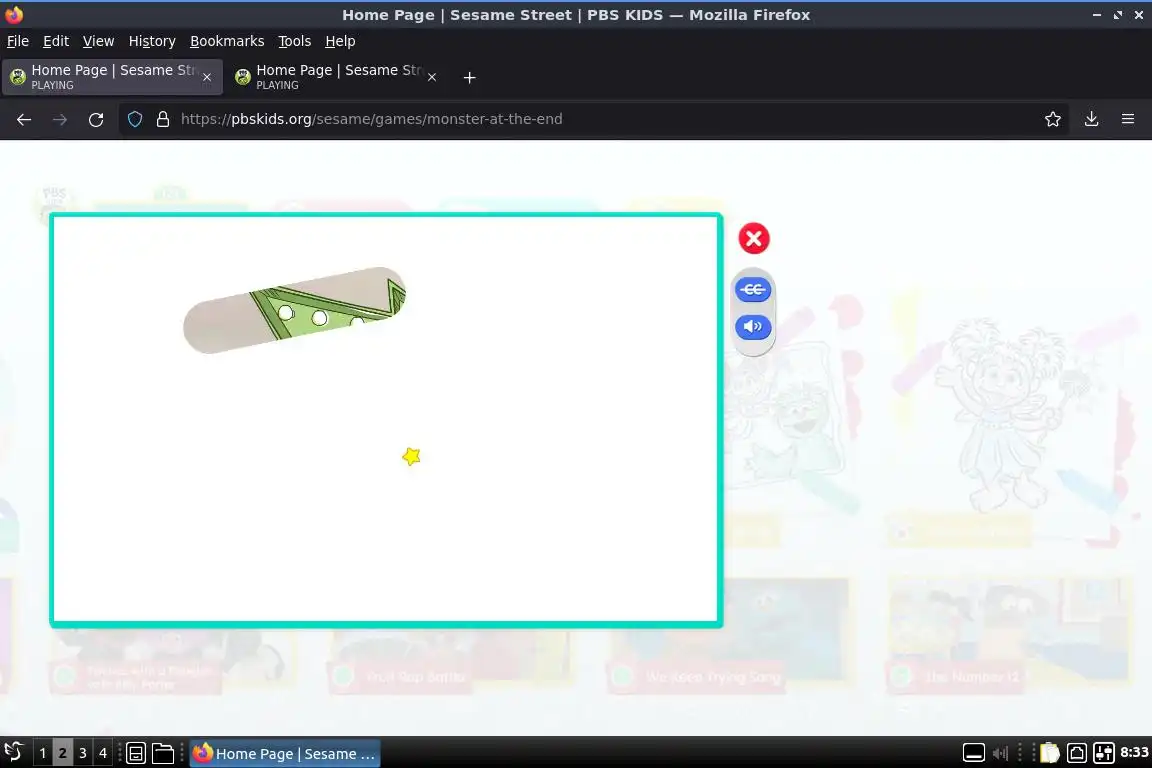
Task: Switch to workspace 1
Action: click(43, 753)
